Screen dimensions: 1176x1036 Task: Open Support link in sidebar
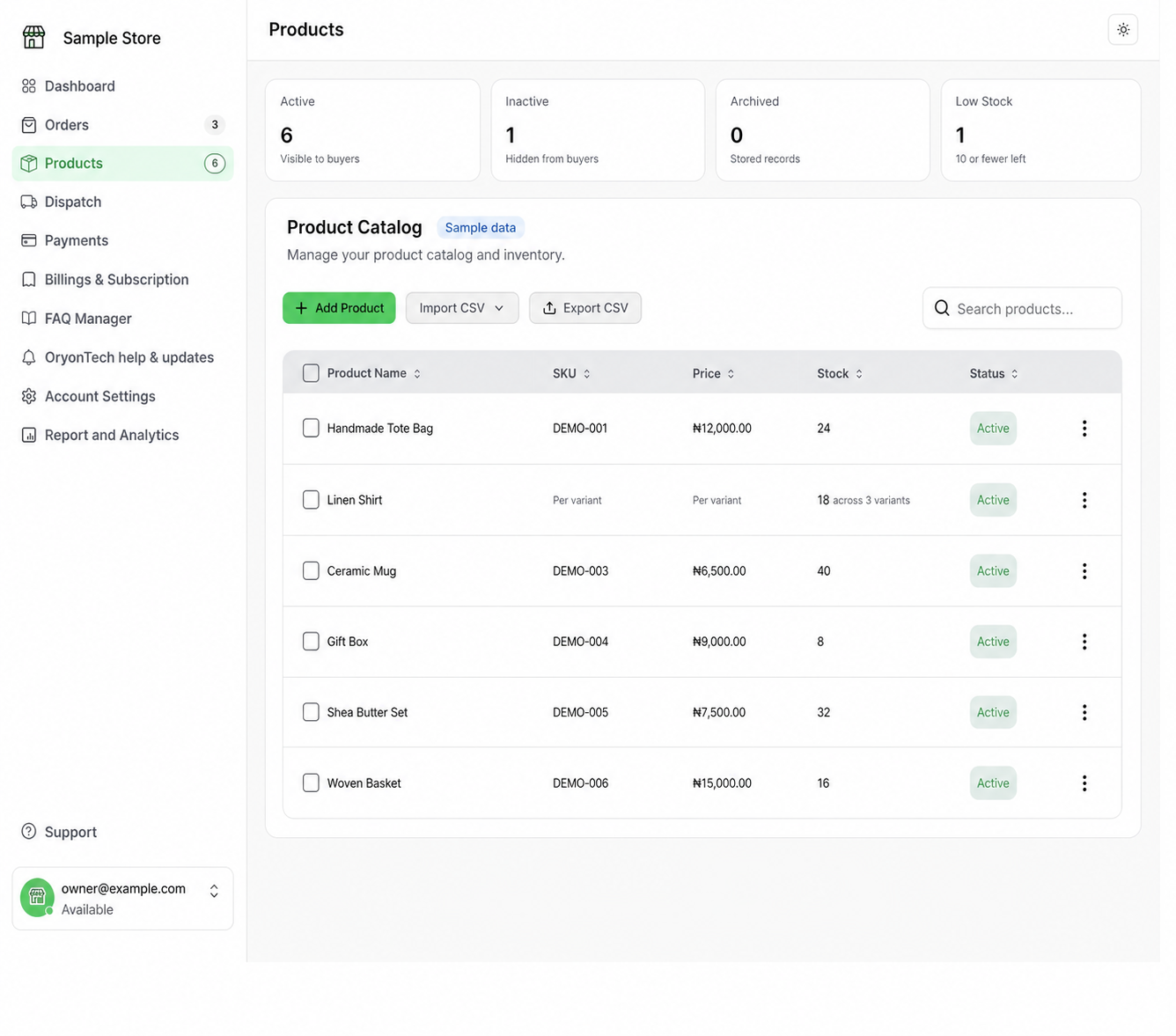[x=122, y=832]
